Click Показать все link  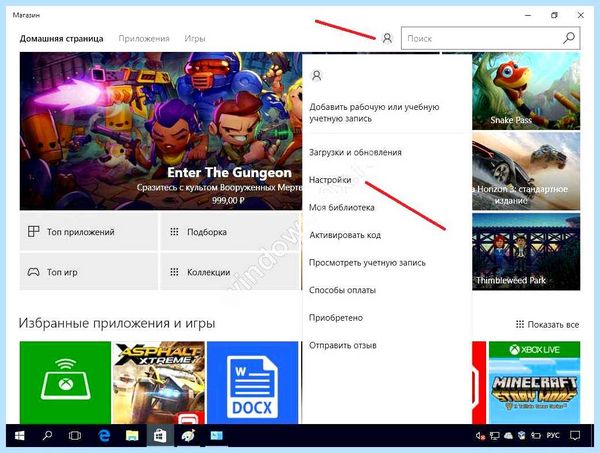[x=553, y=325]
